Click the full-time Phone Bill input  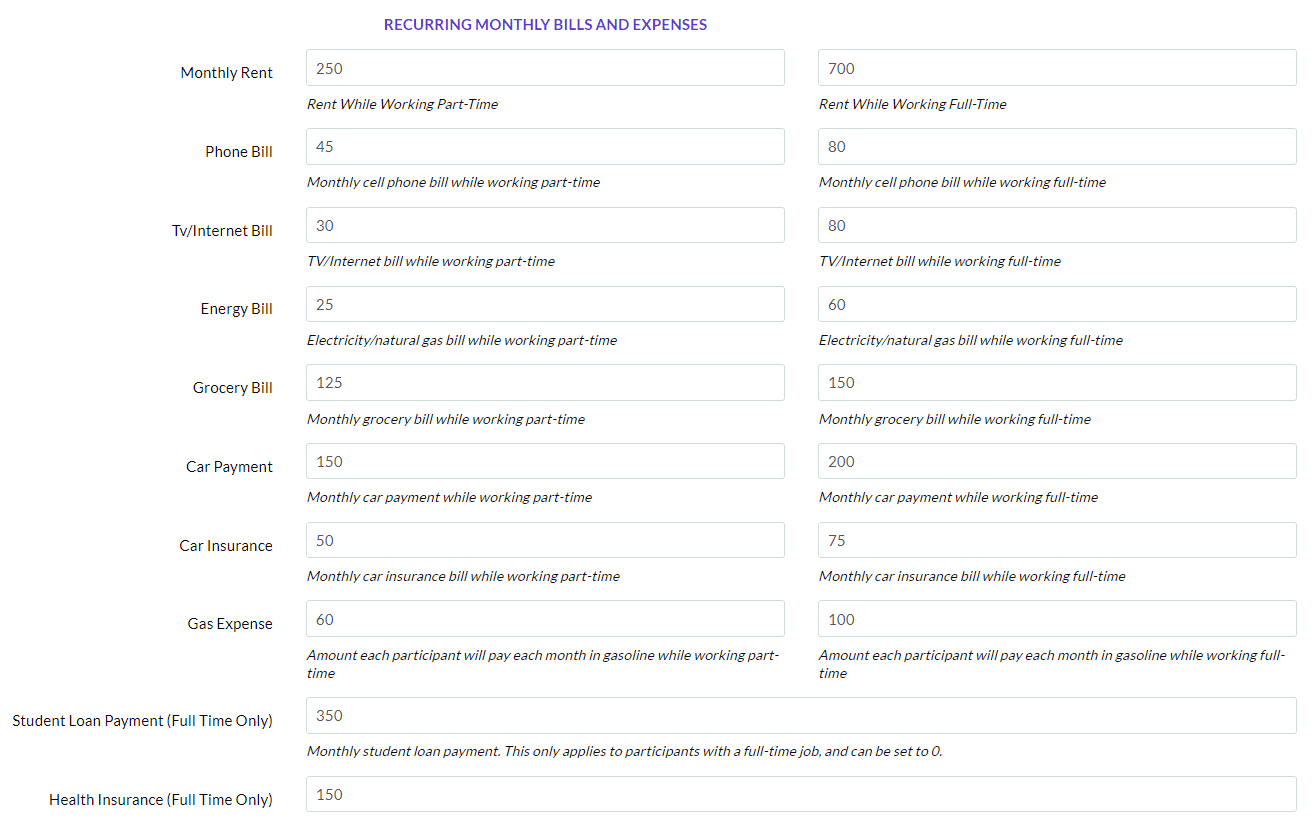point(1057,147)
